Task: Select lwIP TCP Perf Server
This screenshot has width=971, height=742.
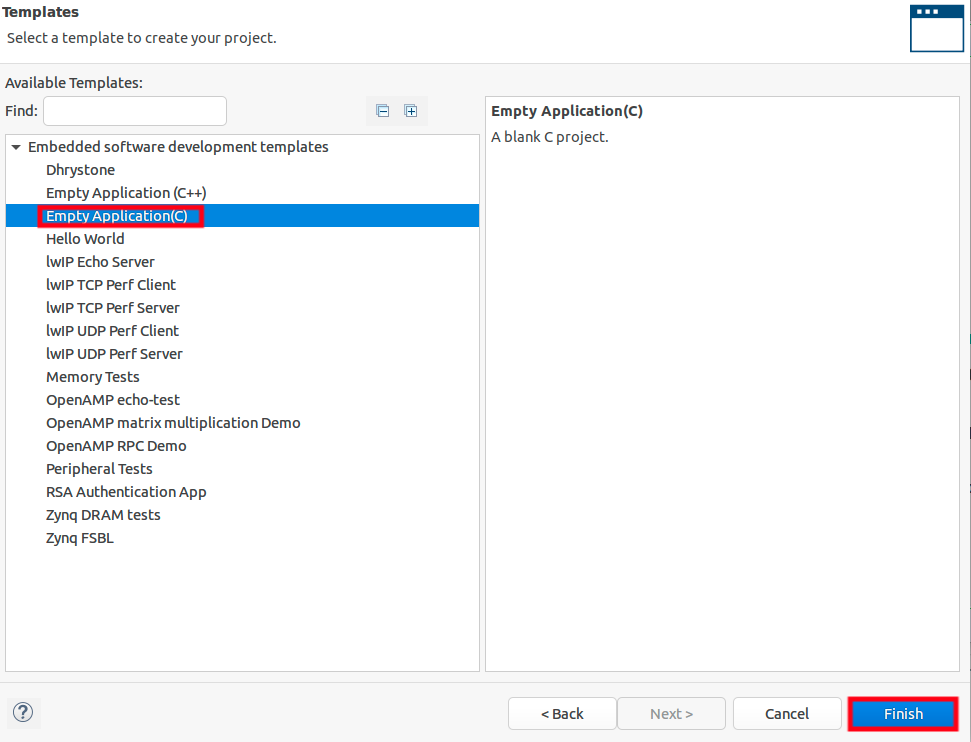Action: click(113, 308)
